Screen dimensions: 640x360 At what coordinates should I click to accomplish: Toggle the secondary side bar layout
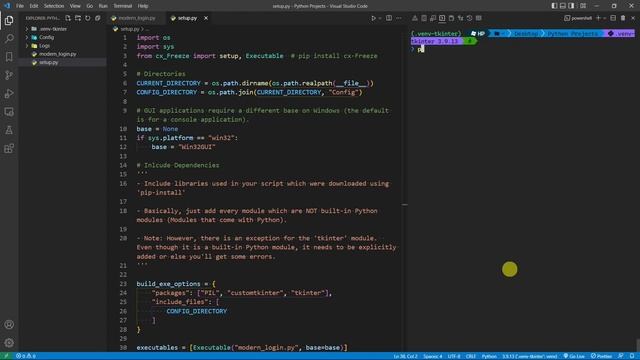tap(571, 6)
